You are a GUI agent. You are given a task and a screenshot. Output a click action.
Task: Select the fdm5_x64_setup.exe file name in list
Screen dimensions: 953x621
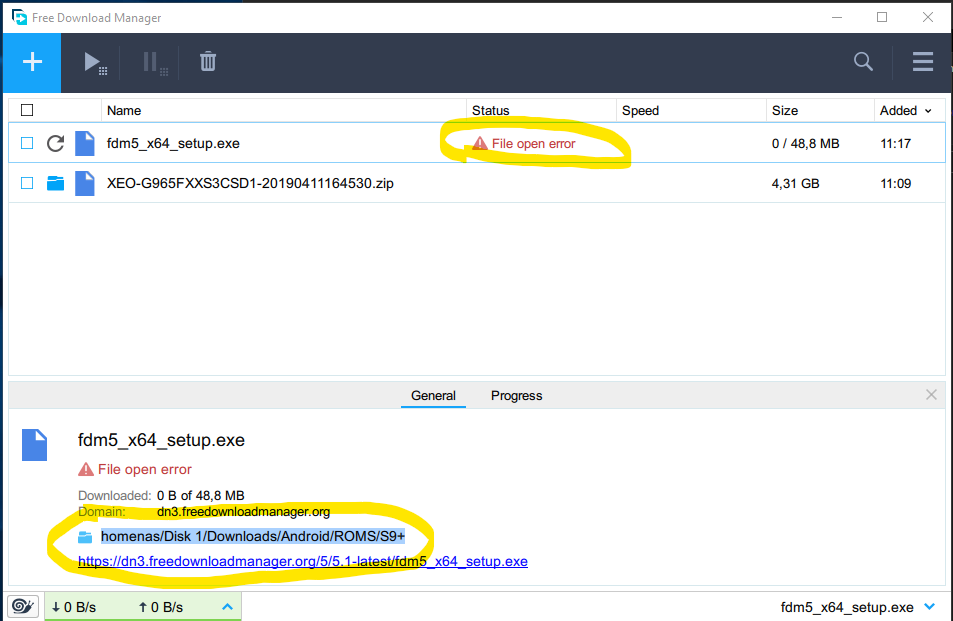(x=173, y=143)
